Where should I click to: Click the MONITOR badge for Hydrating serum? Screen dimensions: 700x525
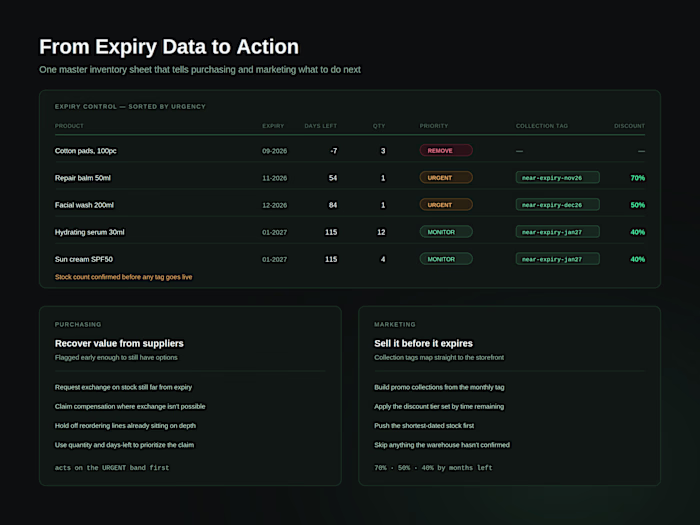coord(446,232)
